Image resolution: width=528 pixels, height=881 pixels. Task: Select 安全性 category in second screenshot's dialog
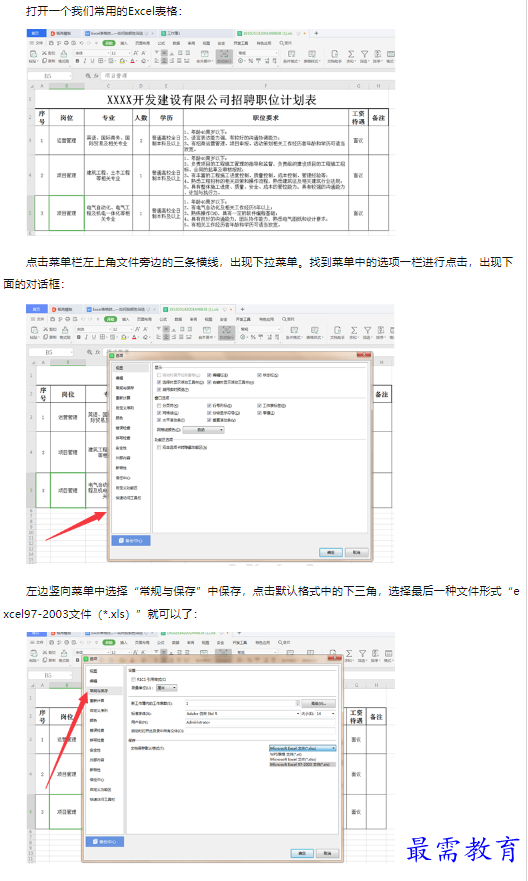click(121, 448)
